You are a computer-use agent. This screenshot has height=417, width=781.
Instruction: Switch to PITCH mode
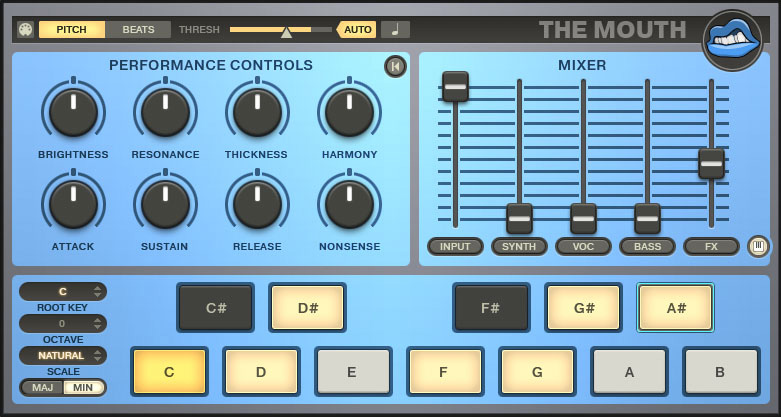72,30
